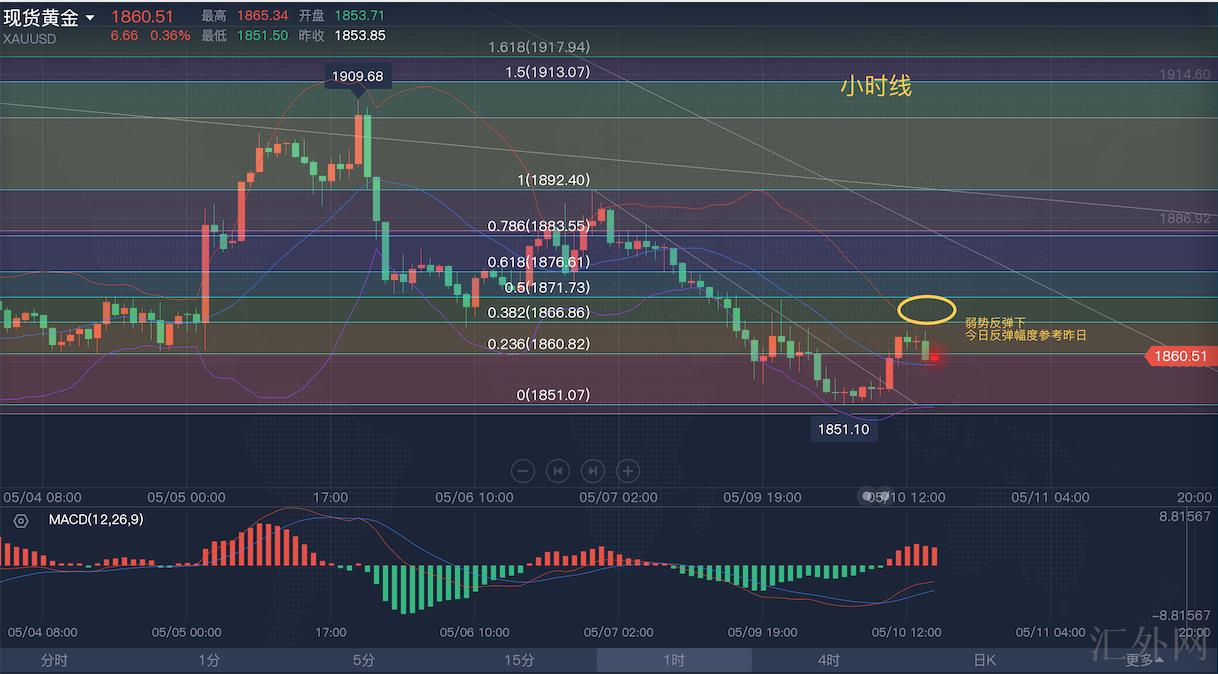Expand the 更多 timeframe menu
Screen dimensions: 1218x674
1144,660
